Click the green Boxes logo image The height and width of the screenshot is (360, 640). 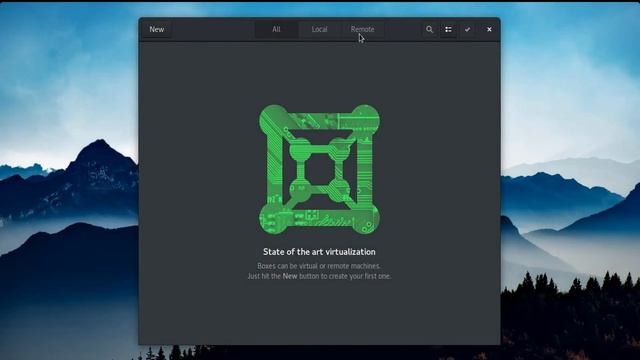320,169
